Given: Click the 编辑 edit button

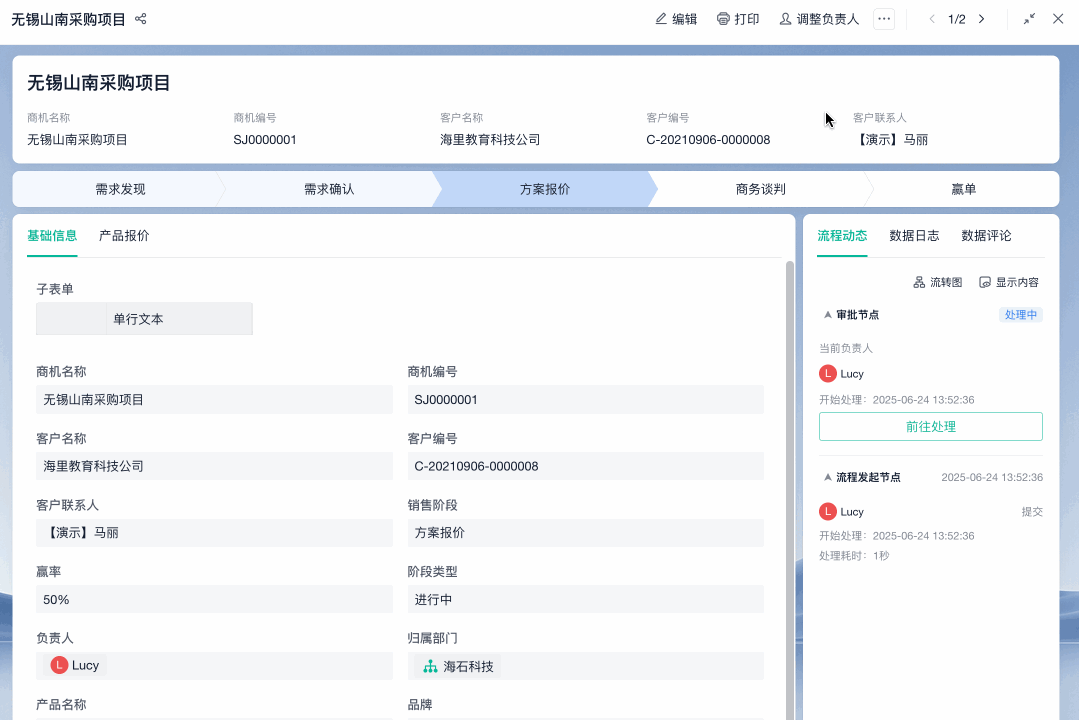Looking at the screenshot, I should click(x=676, y=19).
